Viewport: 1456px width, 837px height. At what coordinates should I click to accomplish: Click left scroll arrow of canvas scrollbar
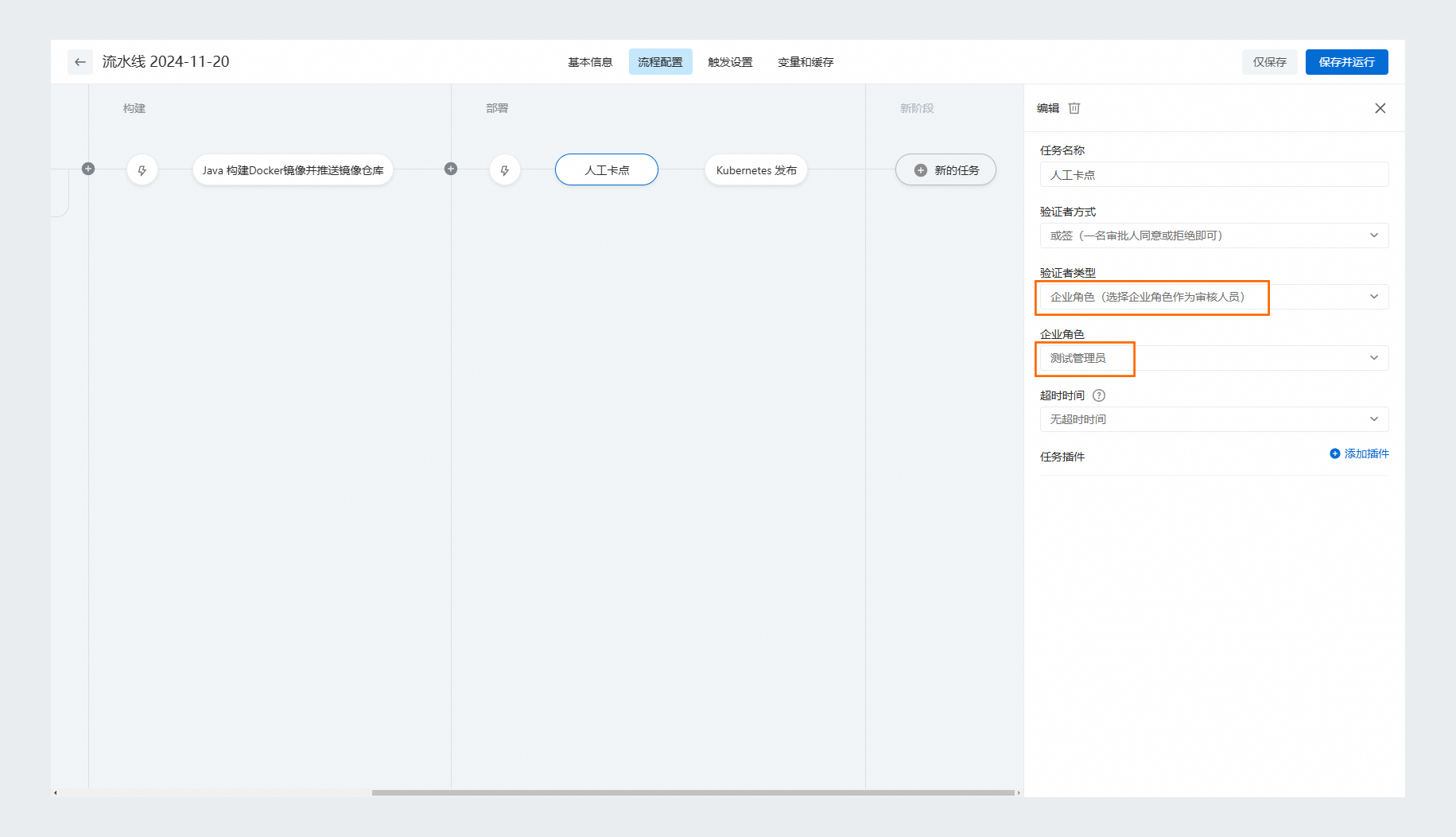pos(55,792)
